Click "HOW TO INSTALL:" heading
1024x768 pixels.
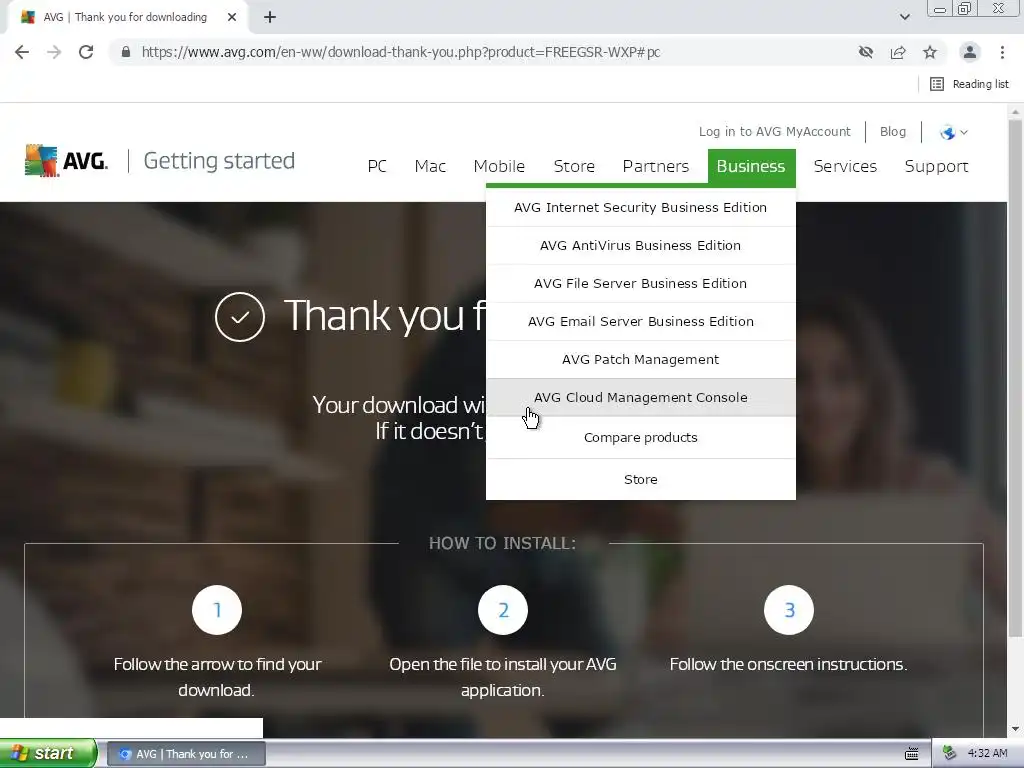click(503, 543)
